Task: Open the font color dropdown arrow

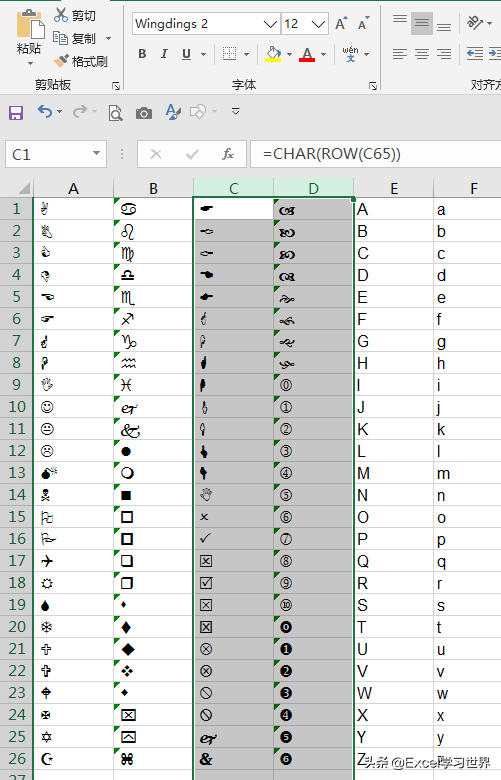Action: pyautogui.click(x=323, y=54)
